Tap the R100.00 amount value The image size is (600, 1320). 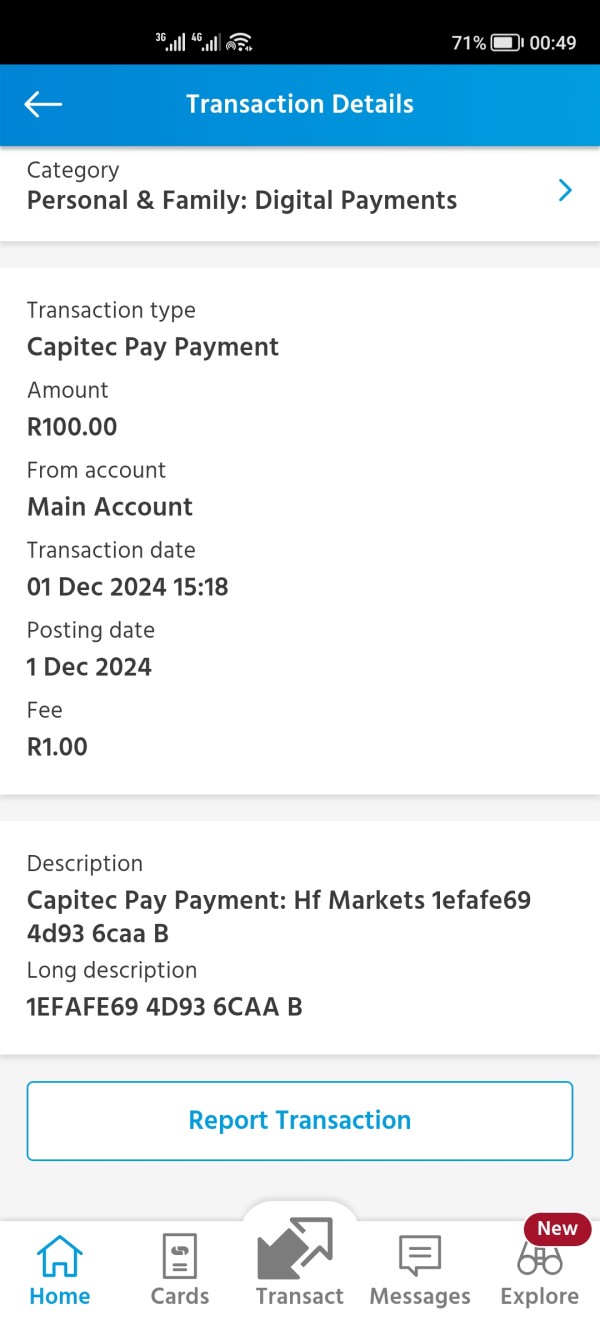point(72,427)
